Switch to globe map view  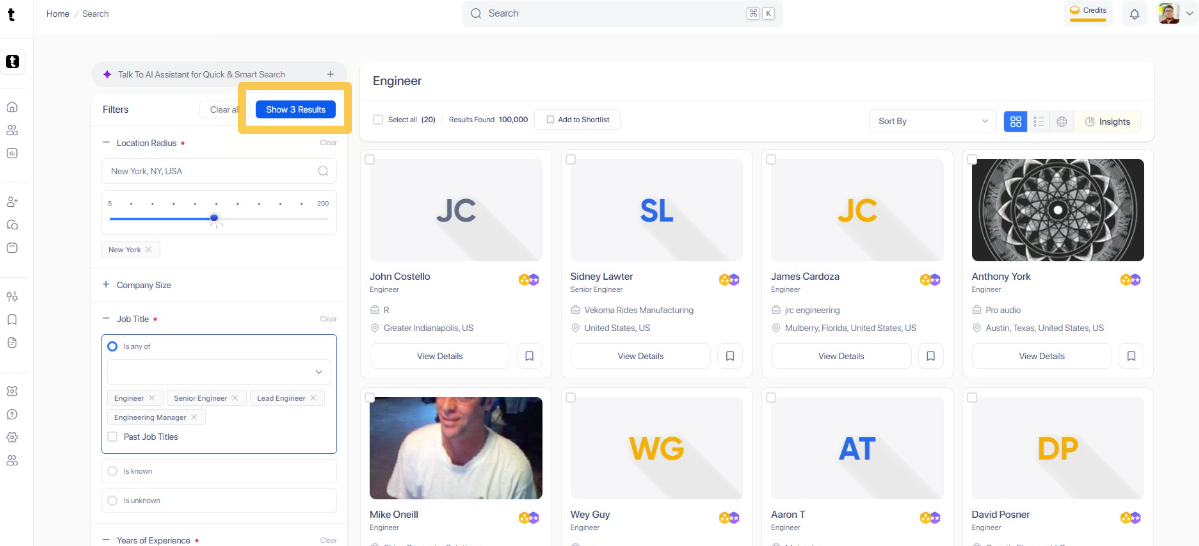pos(1061,121)
